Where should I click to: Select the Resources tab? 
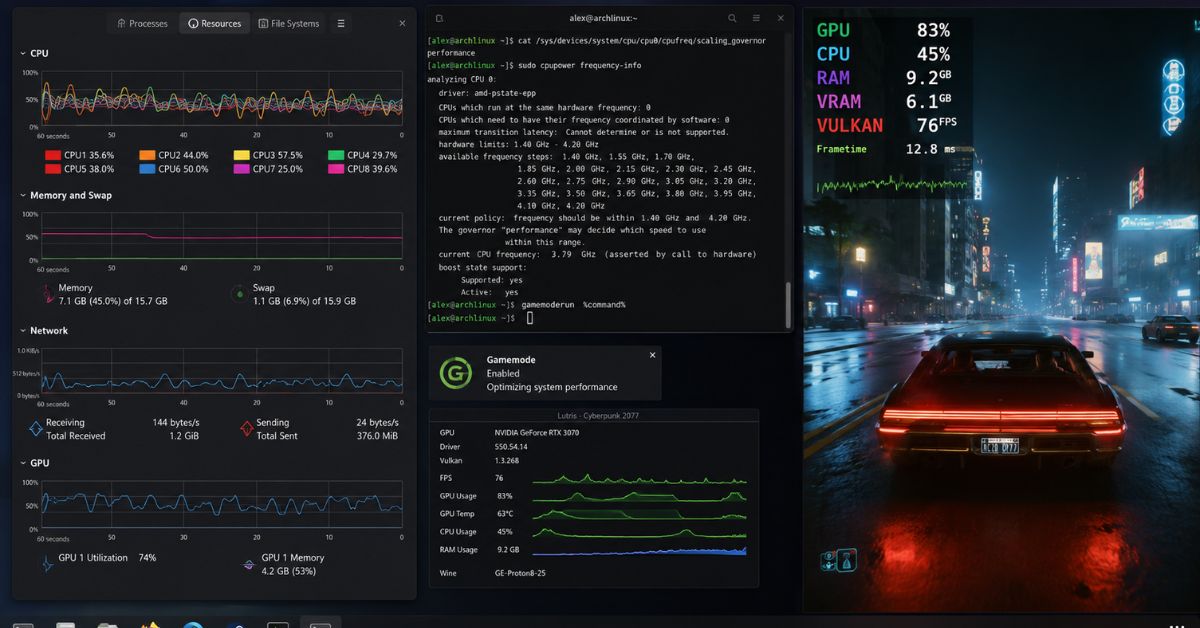tap(215, 23)
